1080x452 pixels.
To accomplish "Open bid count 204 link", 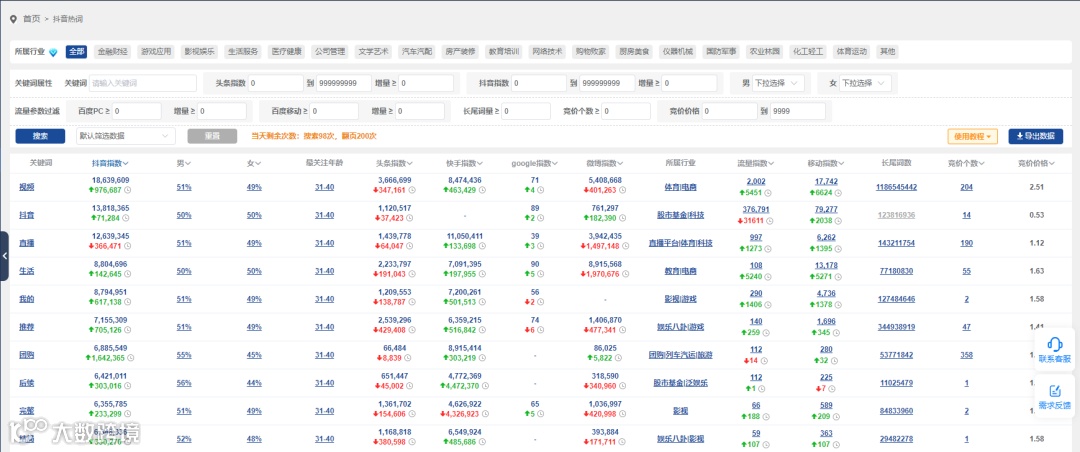I will pyautogui.click(x=966, y=187).
